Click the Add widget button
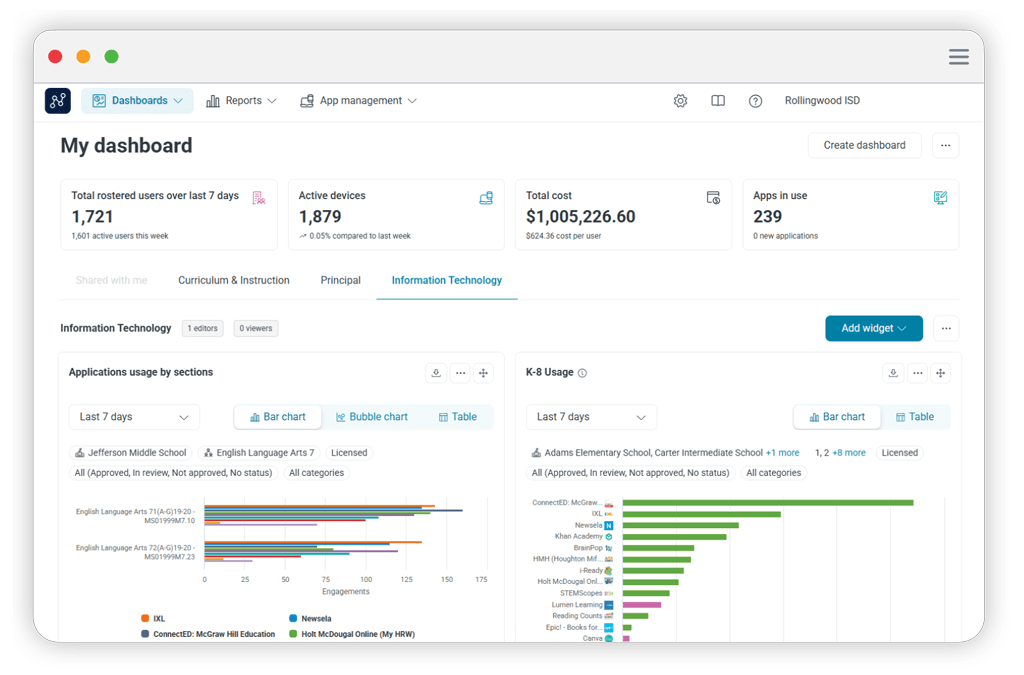Viewport: 1024px width, 675px height. [873, 328]
